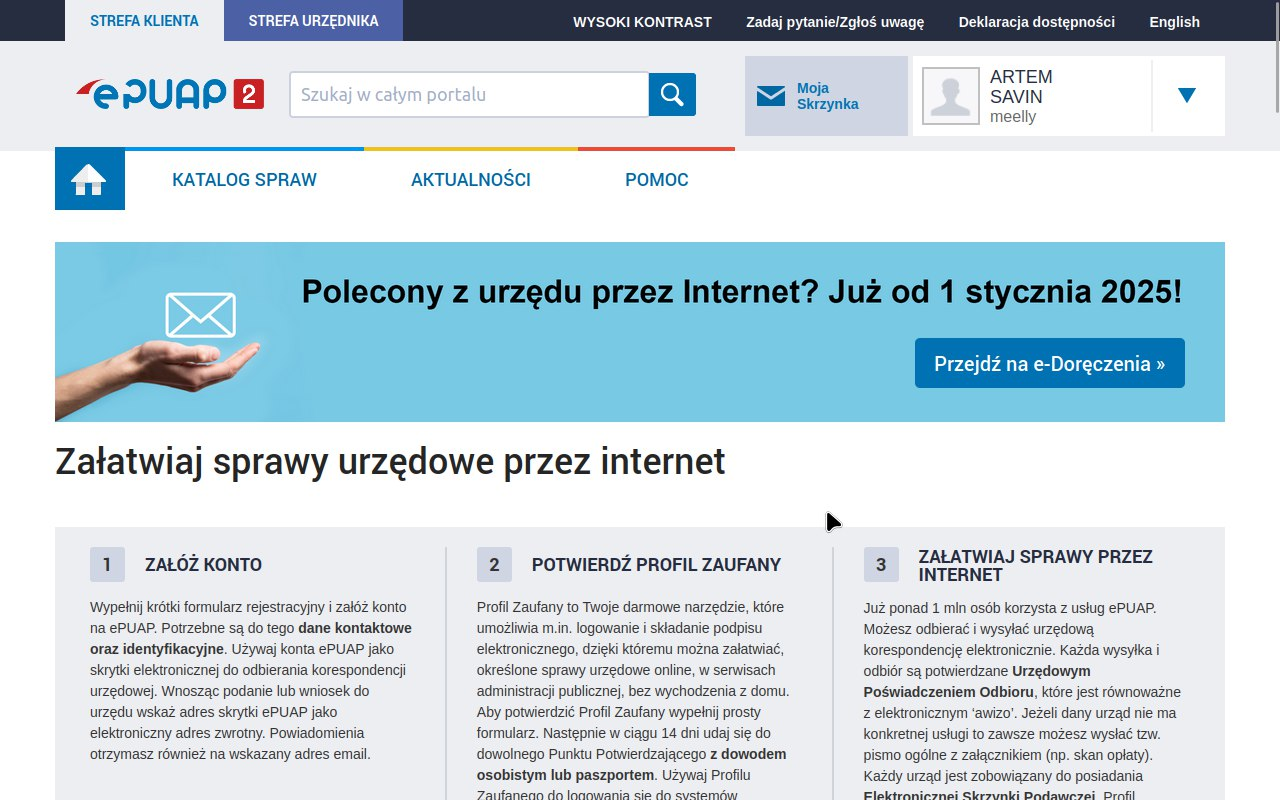This screenshot has height=800, width=1280.
Task: Open the home page via house icon
Action: pos(90,180)
